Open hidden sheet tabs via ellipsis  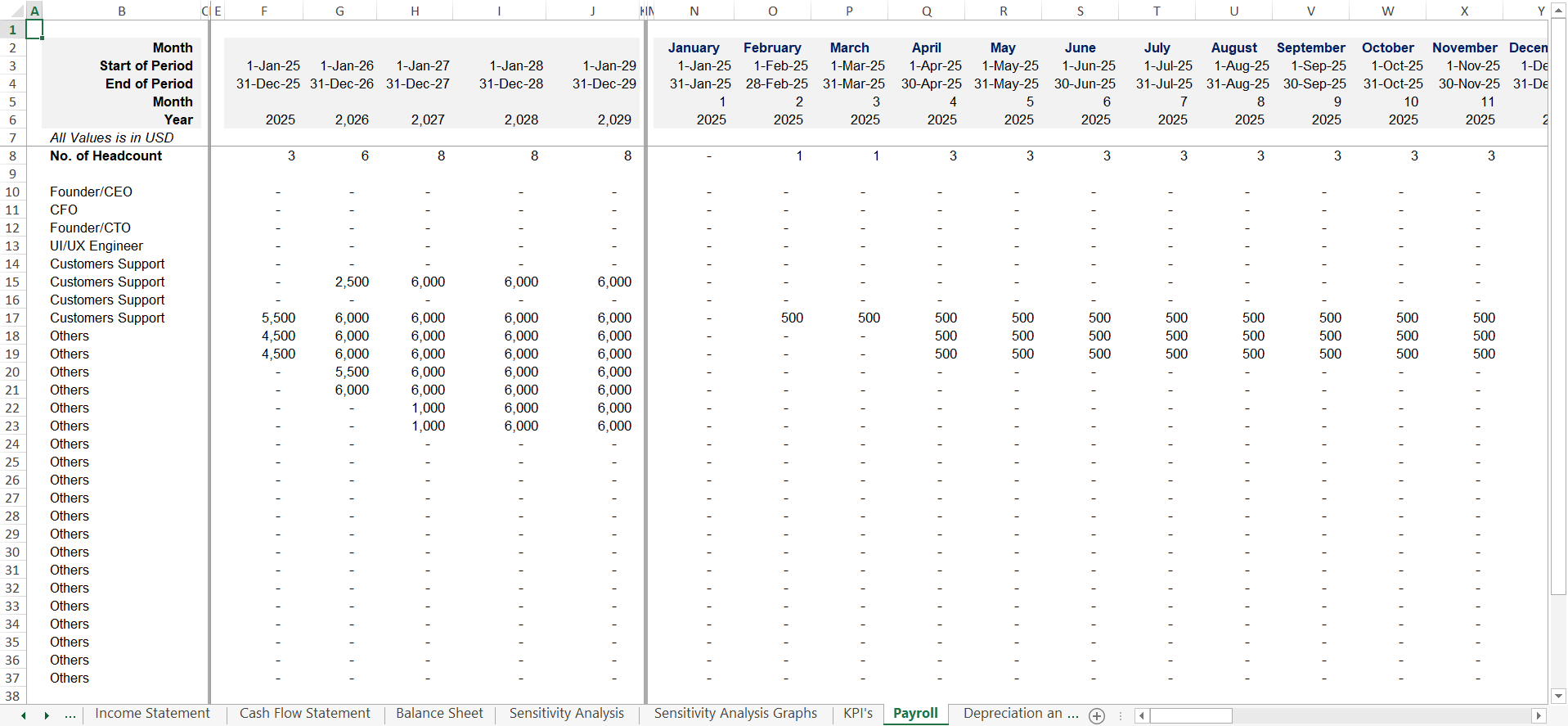click(70, 715)
